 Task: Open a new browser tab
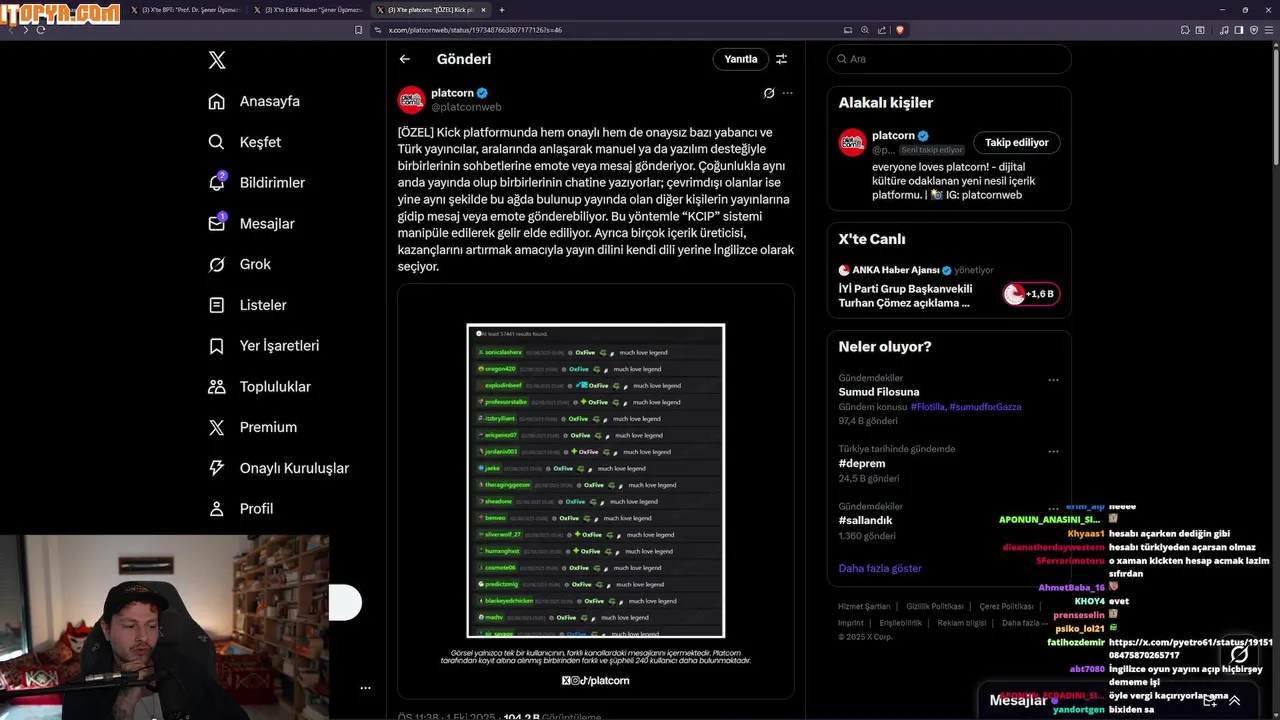[x=501, y=9]
